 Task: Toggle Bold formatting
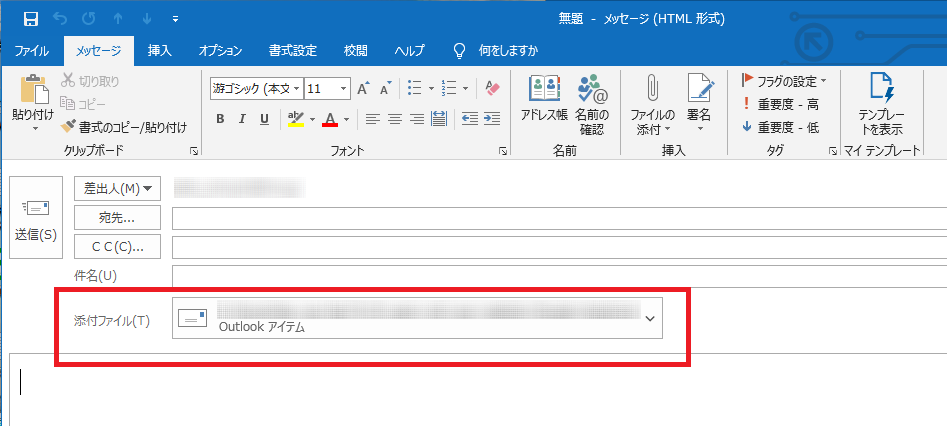[x=220, y=119]
